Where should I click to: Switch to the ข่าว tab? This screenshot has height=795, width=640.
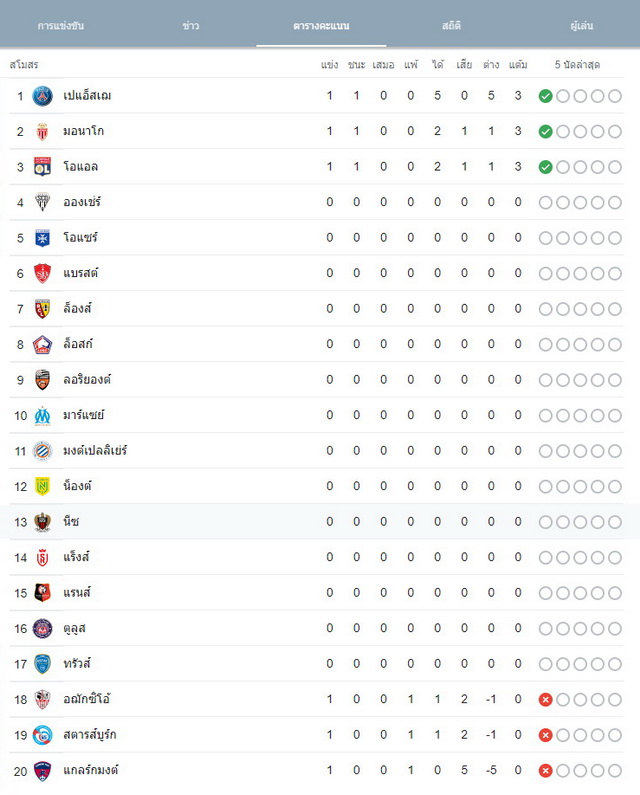point(191,25)
